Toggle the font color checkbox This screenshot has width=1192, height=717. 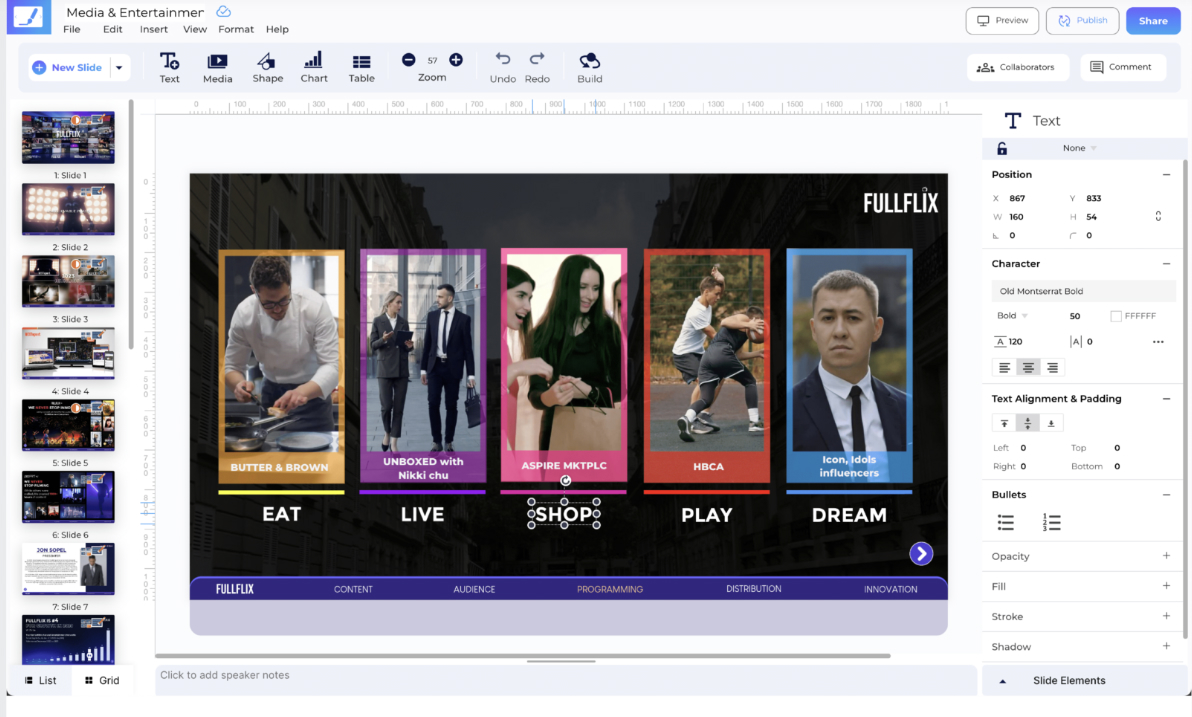1115,316
